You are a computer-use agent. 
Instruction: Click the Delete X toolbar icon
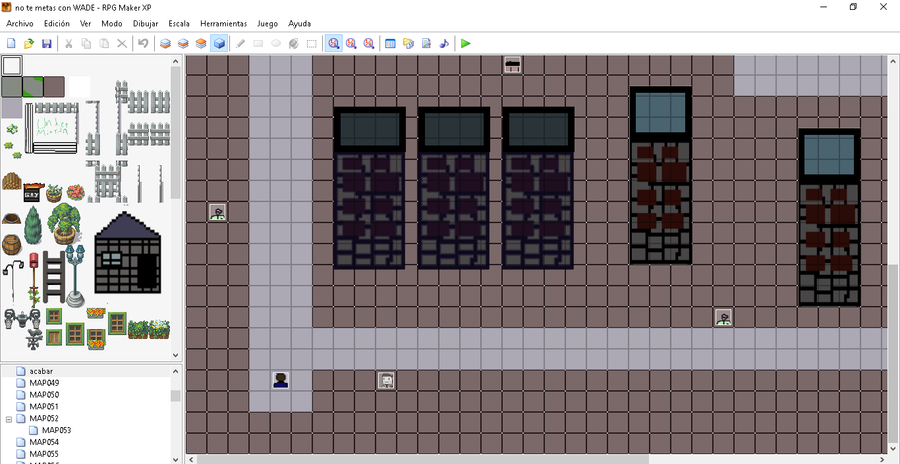[122, 43]
